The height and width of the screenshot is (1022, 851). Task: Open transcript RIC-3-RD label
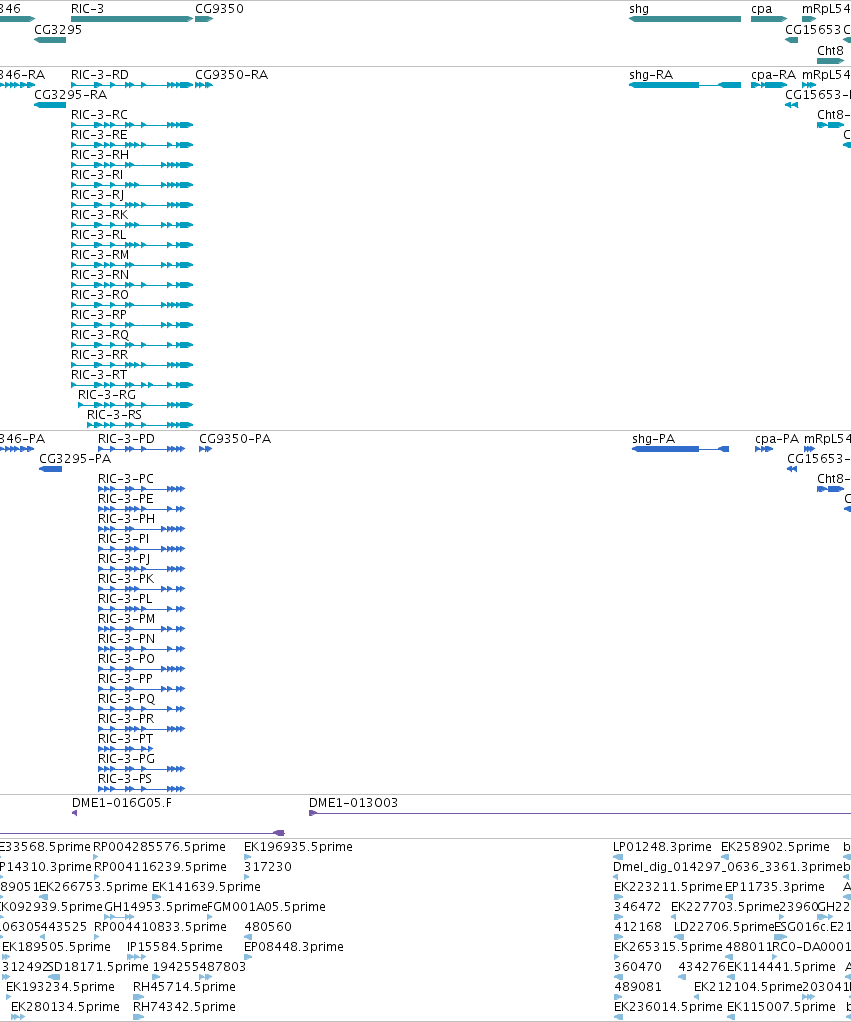(x=100, y=74)
